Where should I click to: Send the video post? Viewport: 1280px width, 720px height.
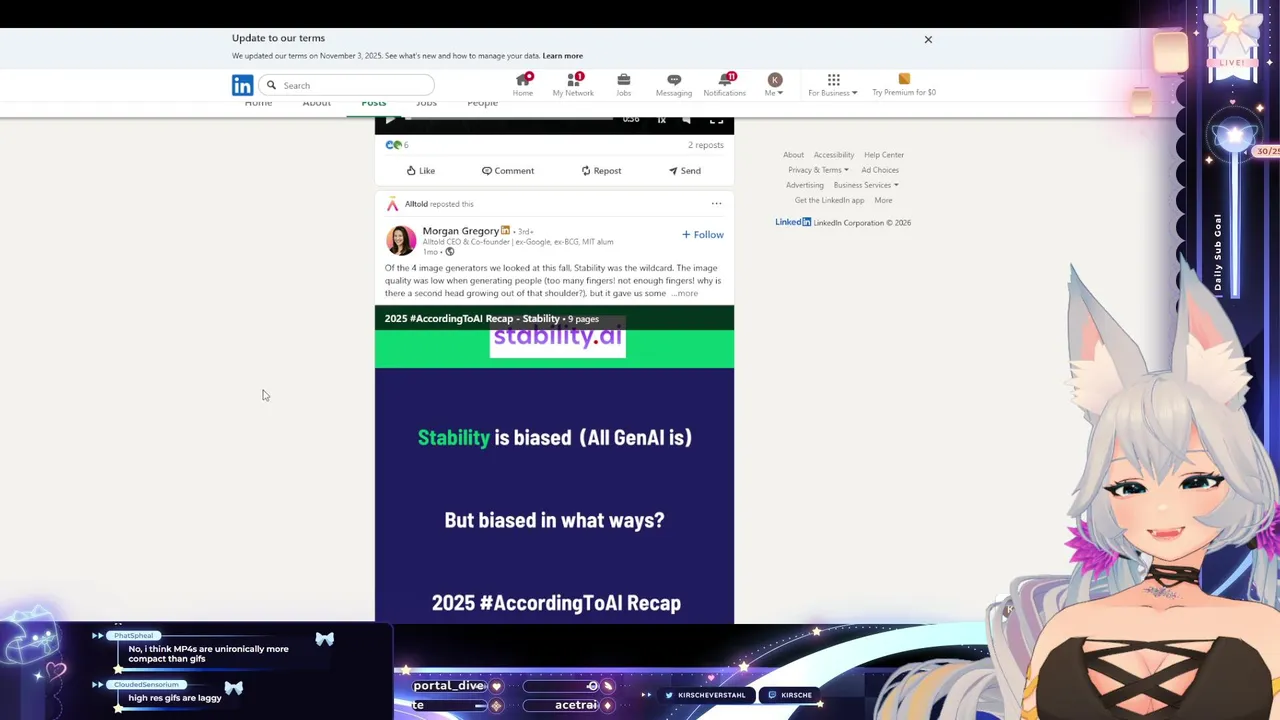click(x=684, y=171)
